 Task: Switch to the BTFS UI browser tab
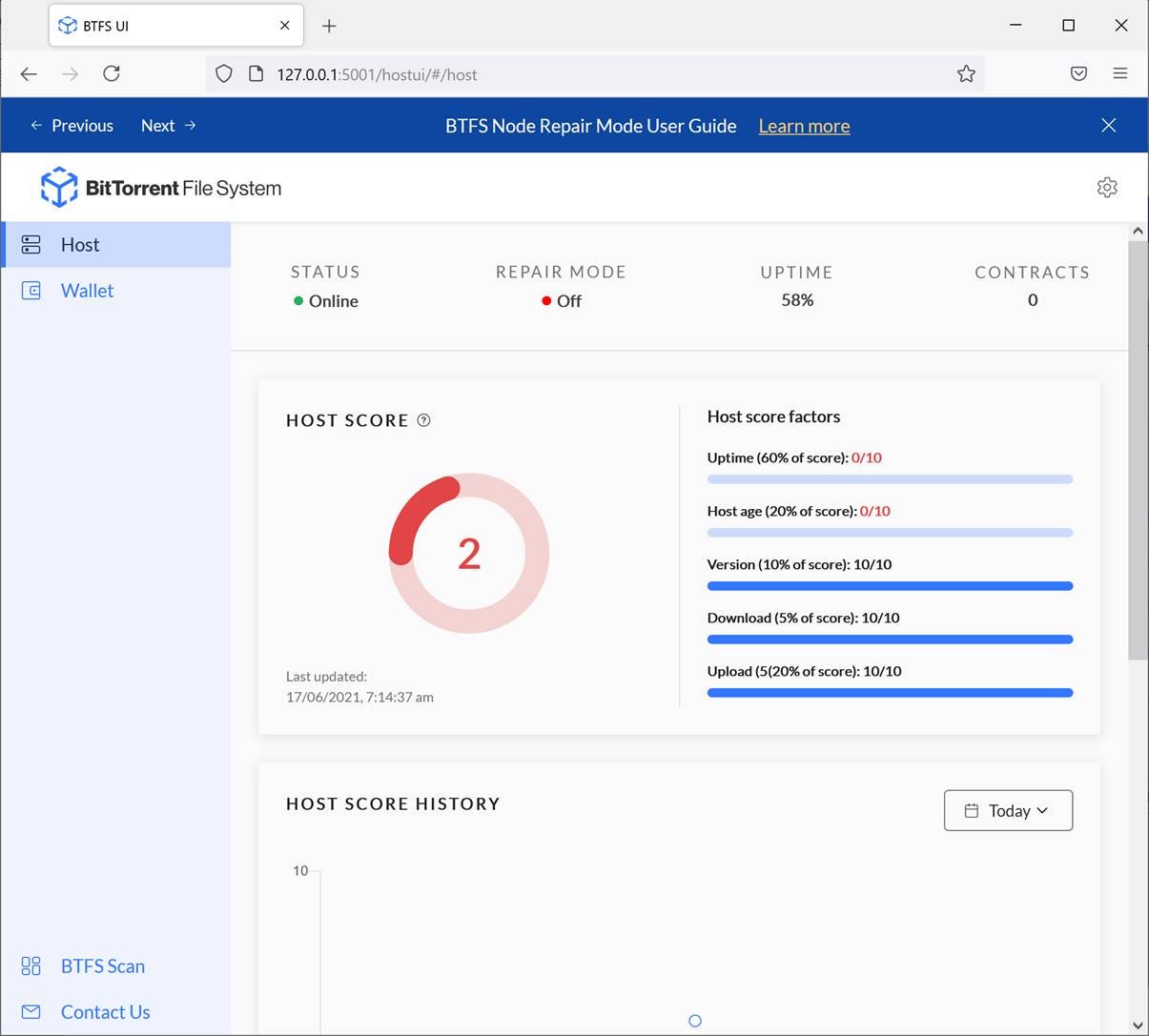point(176,26)
